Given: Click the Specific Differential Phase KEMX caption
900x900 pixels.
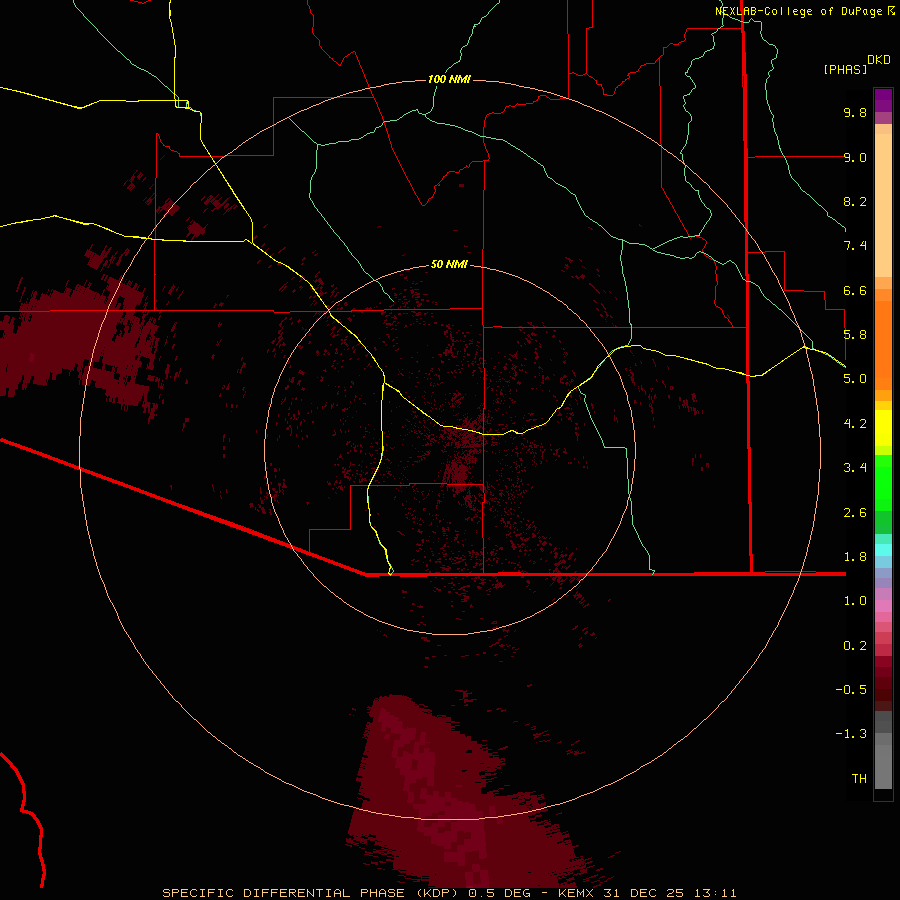Looking at the screenshot, I should click(x=449, y=893).
